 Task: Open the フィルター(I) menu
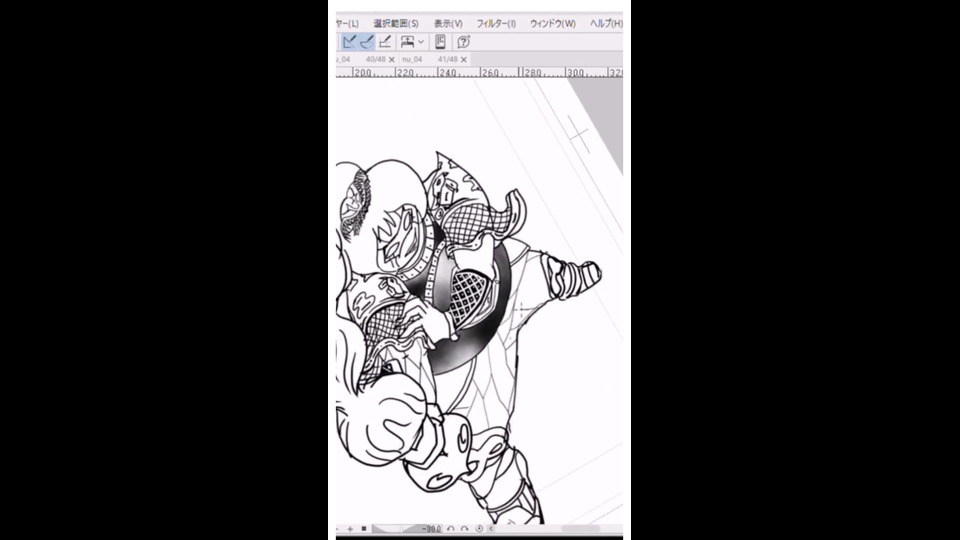[x=497, y=23]
